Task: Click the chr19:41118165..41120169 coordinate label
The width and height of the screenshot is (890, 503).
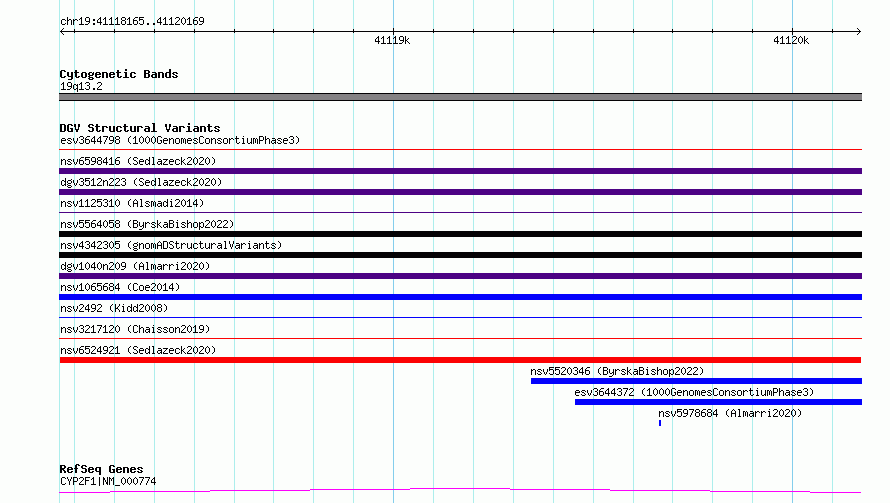Action: click(x=132, y=22)
